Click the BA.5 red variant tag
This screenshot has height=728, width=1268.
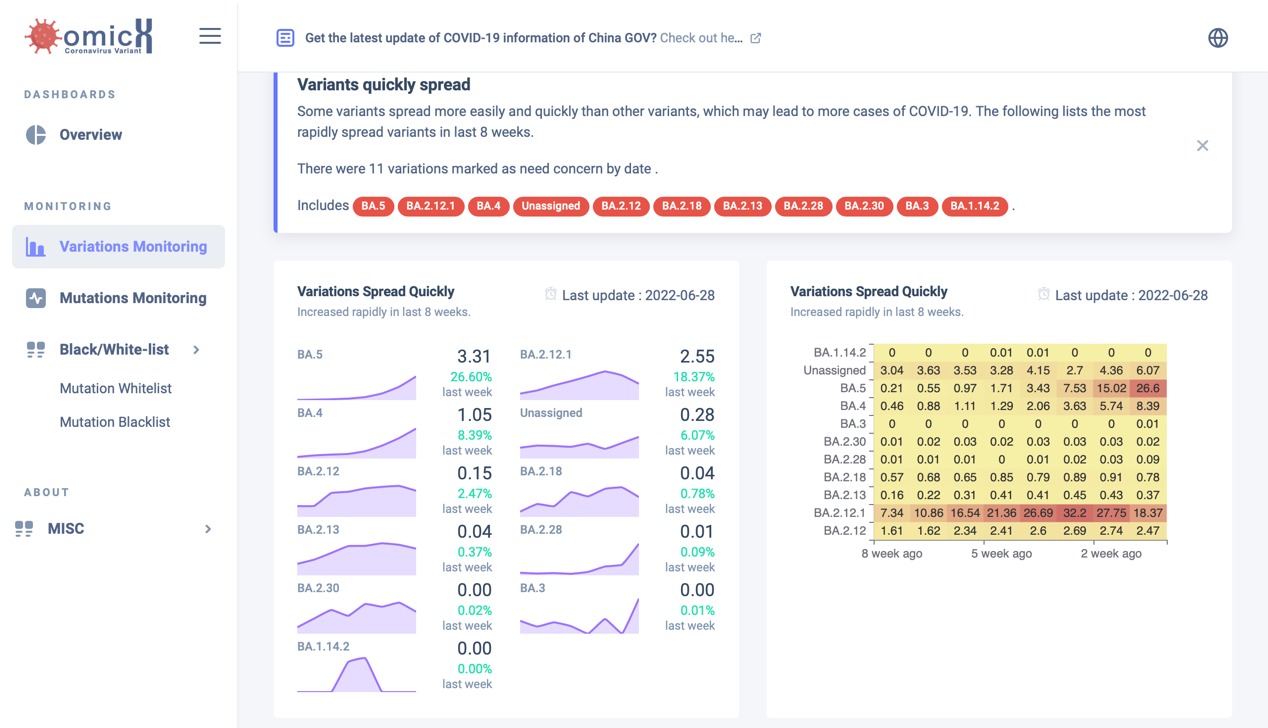click(x=373, y=206)
